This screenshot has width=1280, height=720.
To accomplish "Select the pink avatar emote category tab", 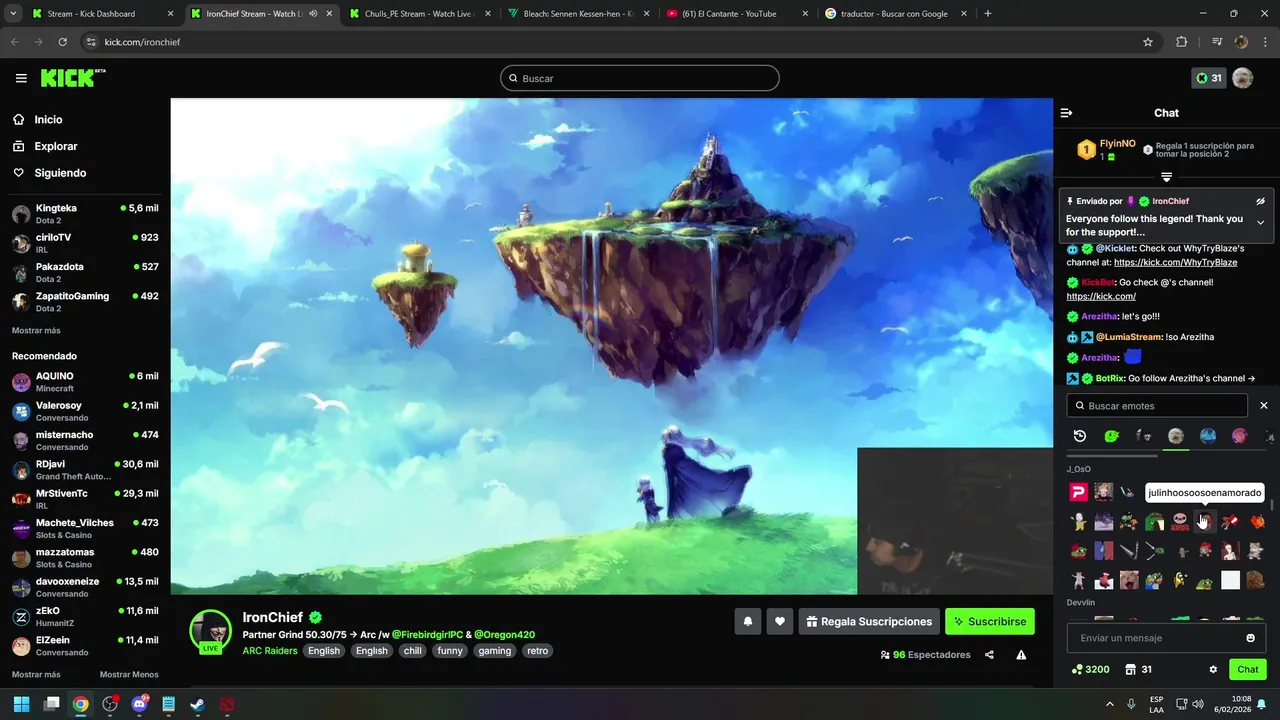I will pos(1240,436).
